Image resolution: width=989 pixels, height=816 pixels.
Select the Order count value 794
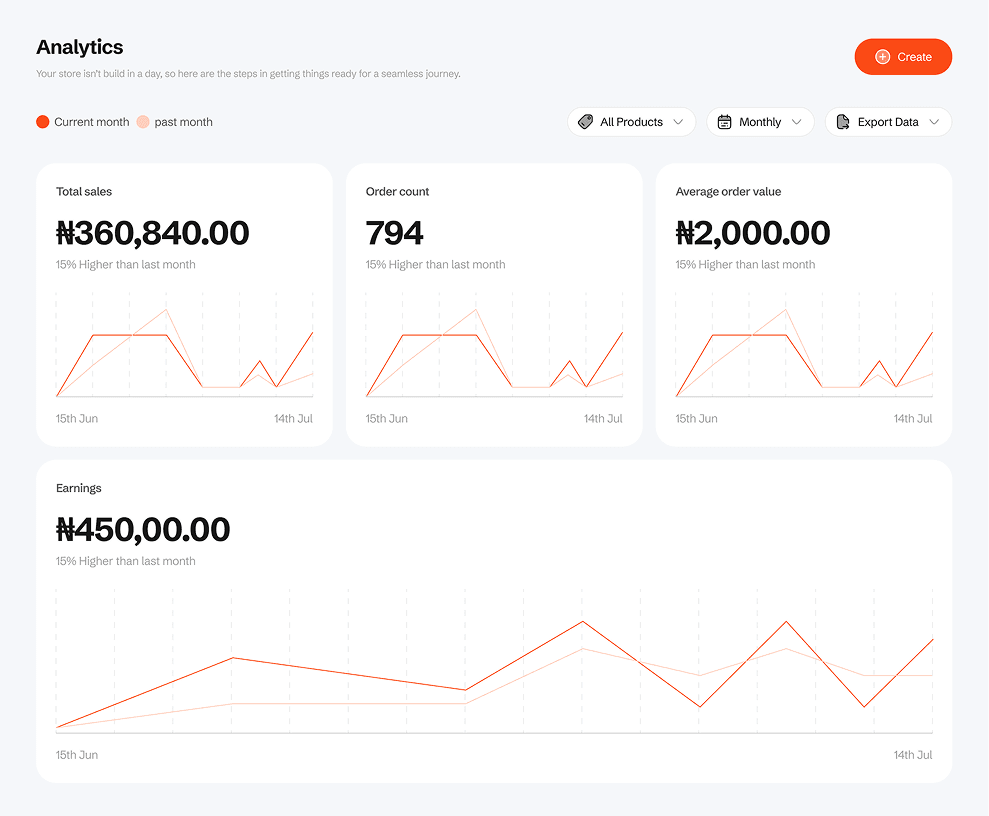[x=394, y=233]
